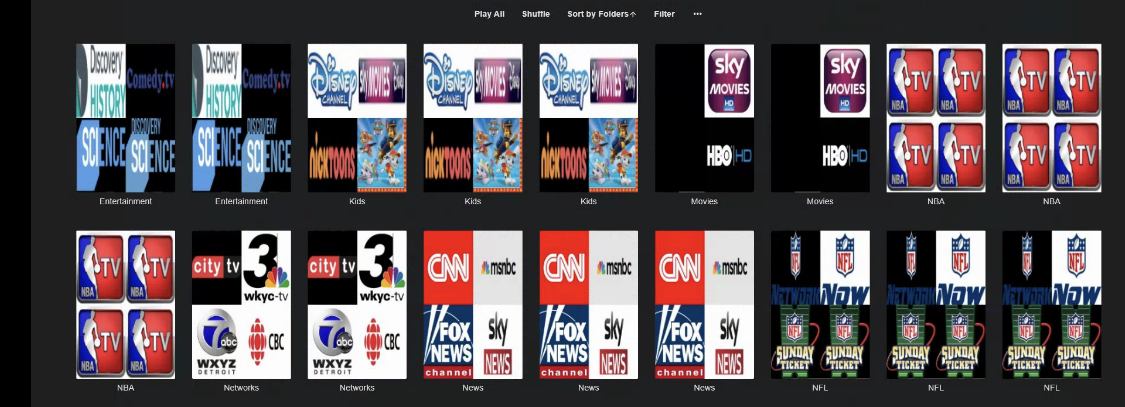Screen dimensions: 1125x407
Task: Open the left Networks folder thumbnail
Action: pyautogui.click(x=242, y=304)
